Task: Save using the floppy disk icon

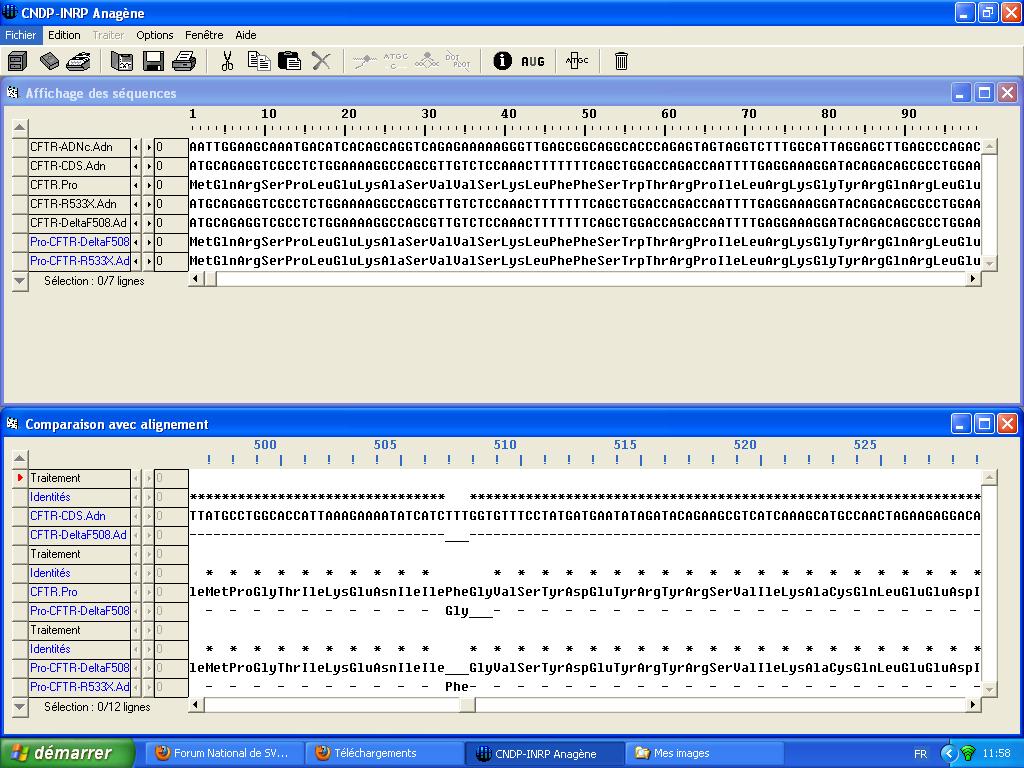Action: coord(153,62)
